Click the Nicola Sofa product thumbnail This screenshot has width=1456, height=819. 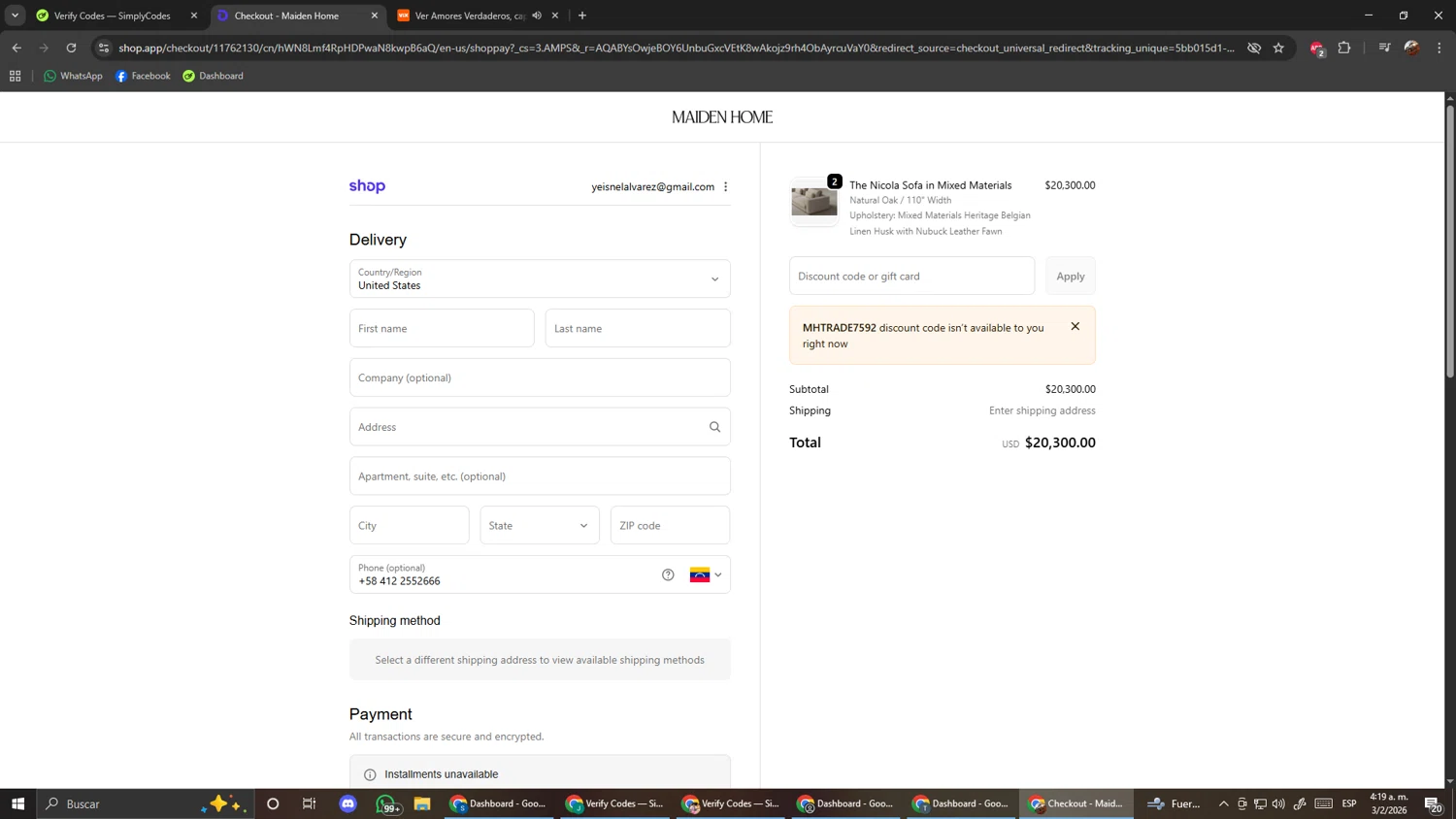tap(813, 201)
